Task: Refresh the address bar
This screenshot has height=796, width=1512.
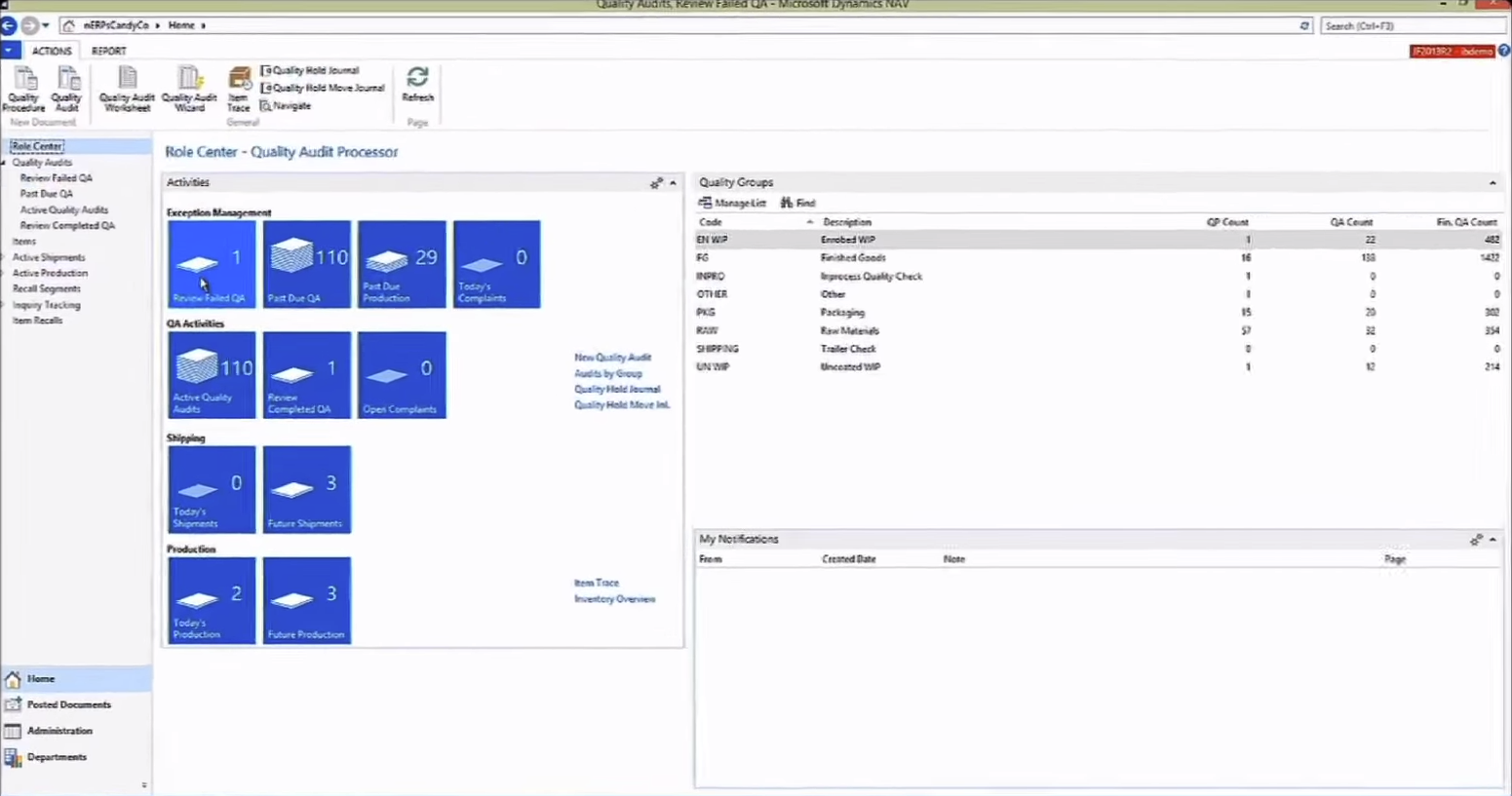Action: coord(1304,25)
